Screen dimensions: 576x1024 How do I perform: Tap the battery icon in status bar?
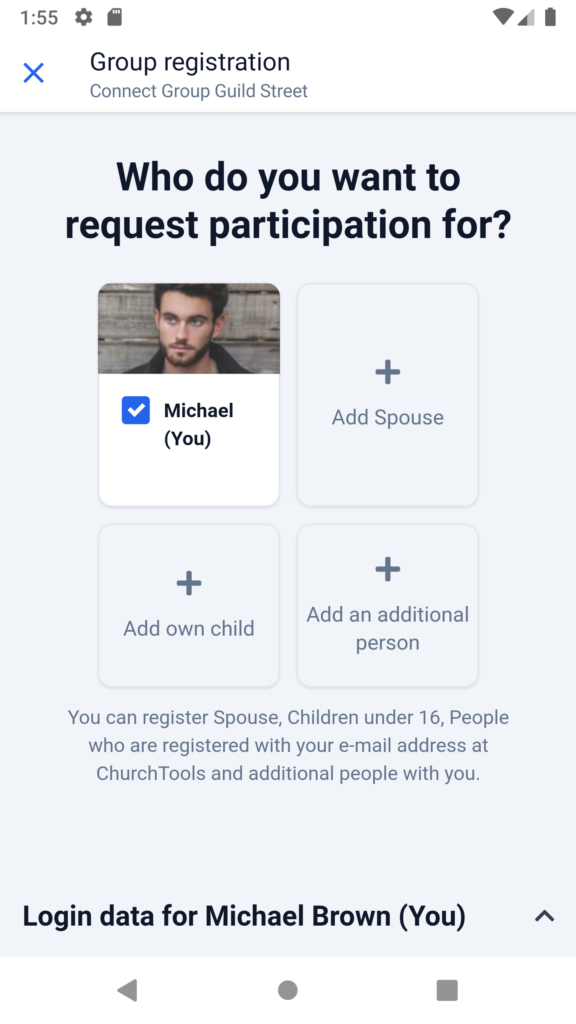click(x=551, y=17)
